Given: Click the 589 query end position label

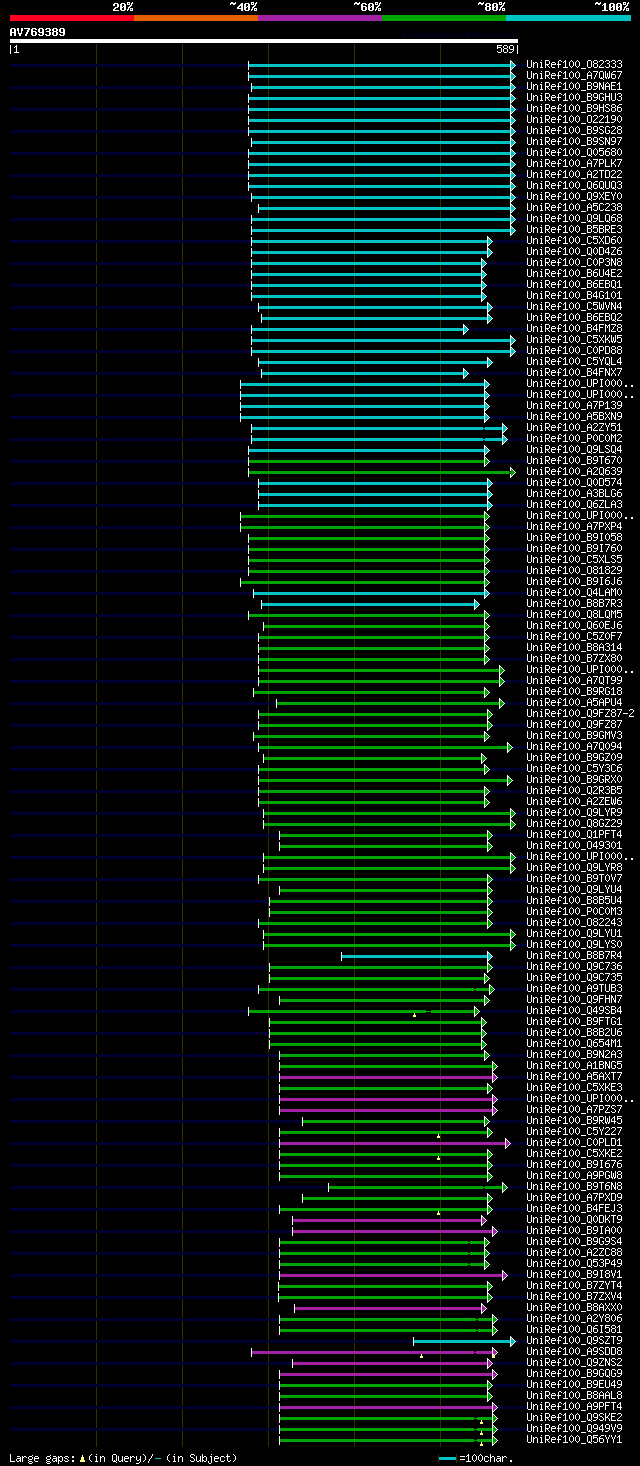Looking at the screenshot, I should point(505,49).
